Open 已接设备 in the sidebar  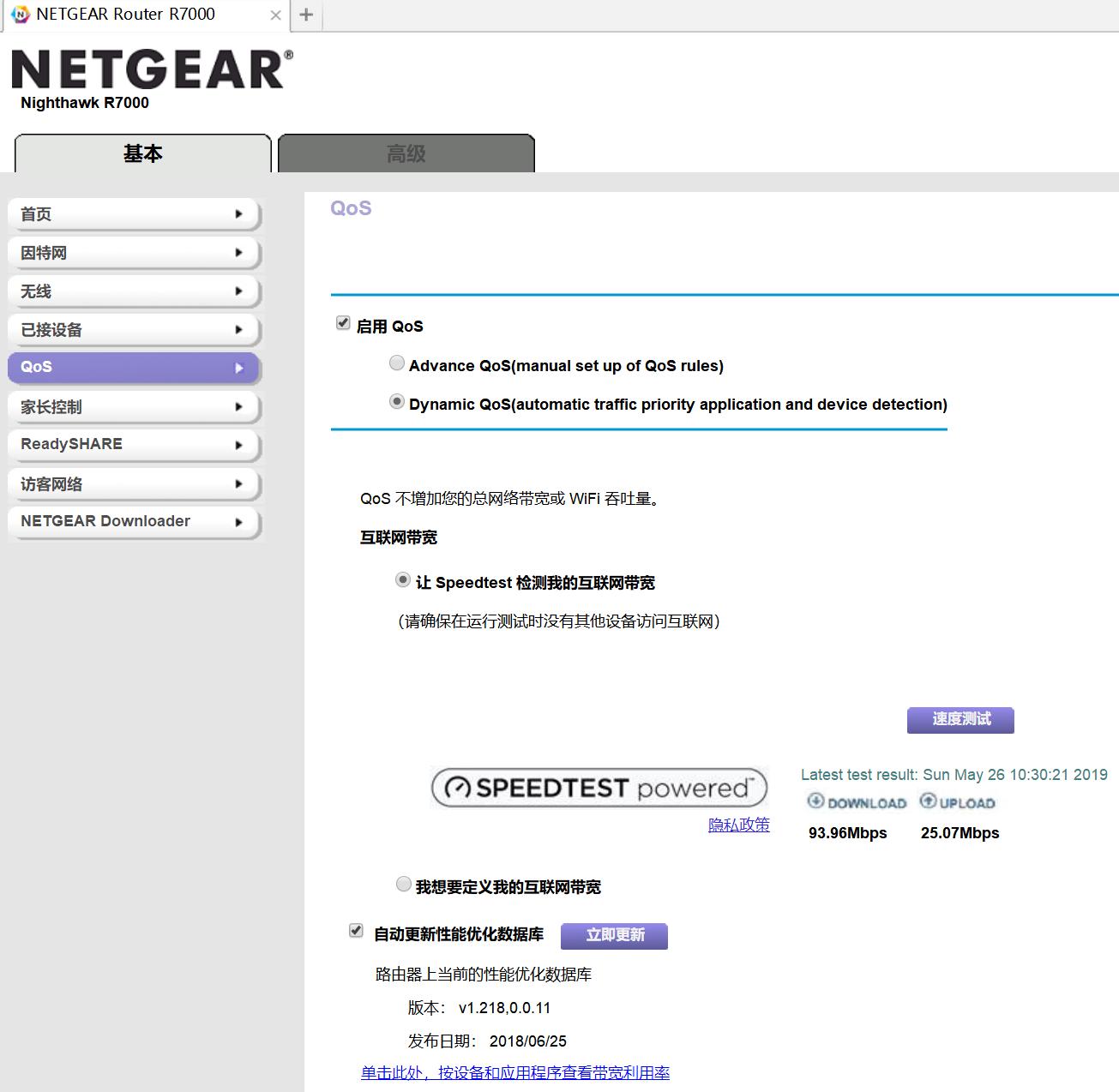pos(134,330)
